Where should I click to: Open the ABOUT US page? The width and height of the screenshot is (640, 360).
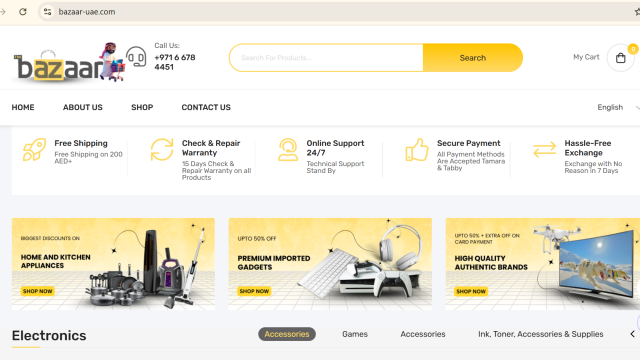82,107
